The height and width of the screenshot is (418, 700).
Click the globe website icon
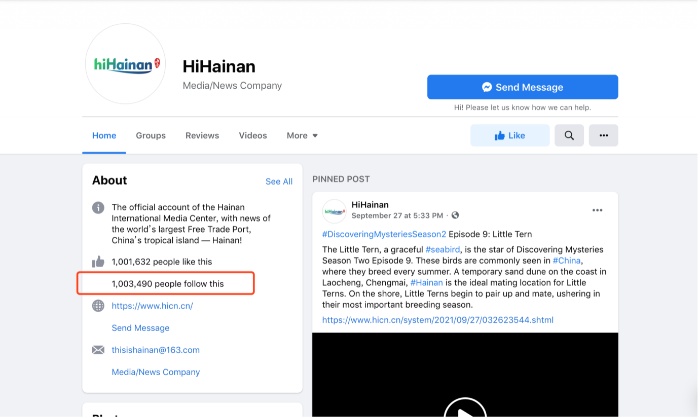[98, 306]
